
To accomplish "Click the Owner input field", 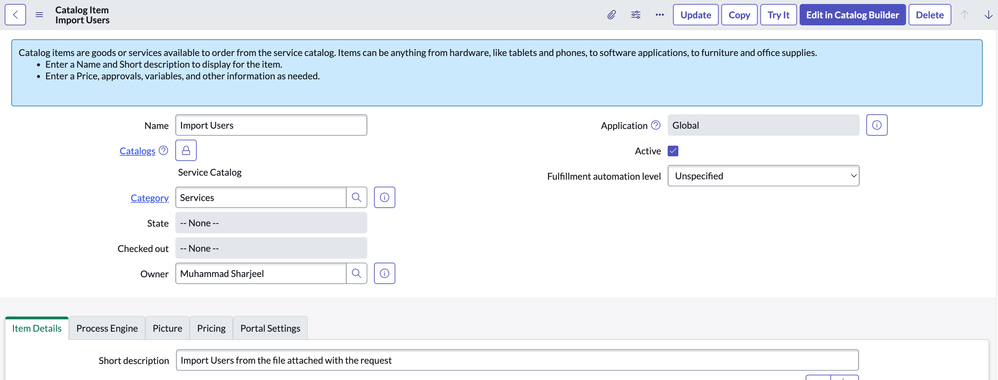I will tap(260, 274).
